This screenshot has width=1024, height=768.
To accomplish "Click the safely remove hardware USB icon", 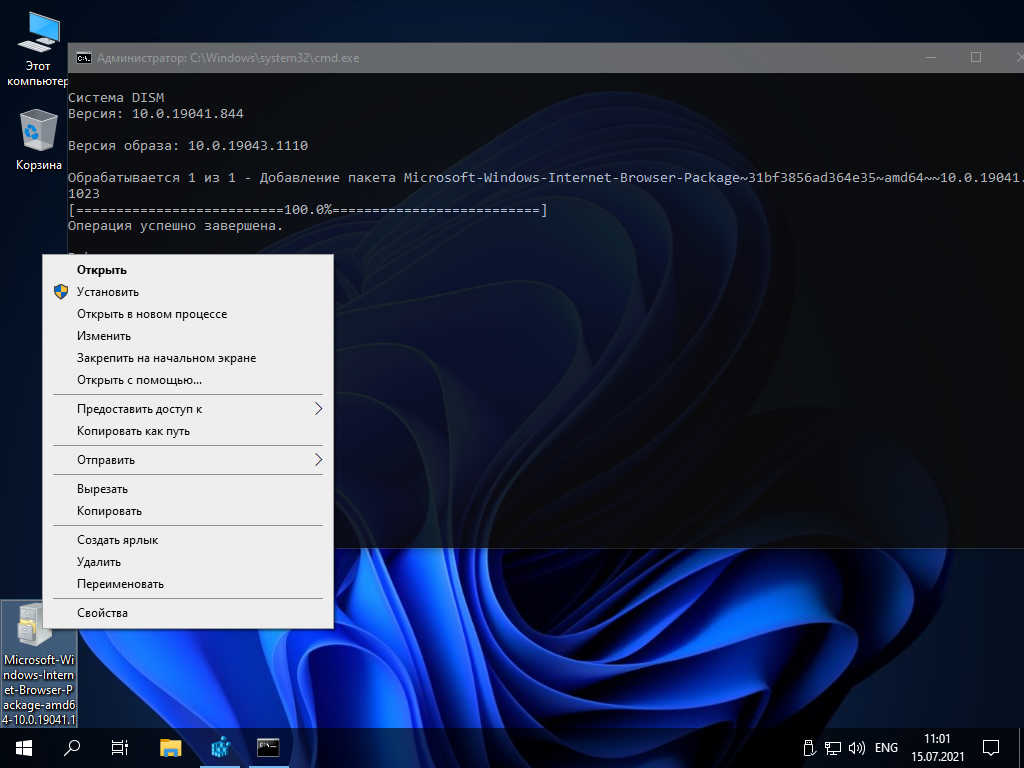I will click(x=810, y=747).
